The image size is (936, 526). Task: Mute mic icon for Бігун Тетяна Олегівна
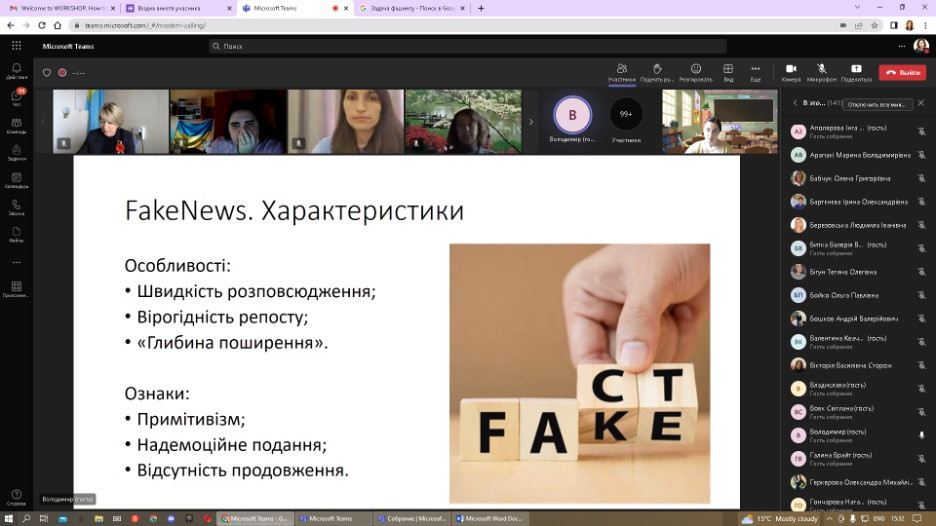coord(922,272)
